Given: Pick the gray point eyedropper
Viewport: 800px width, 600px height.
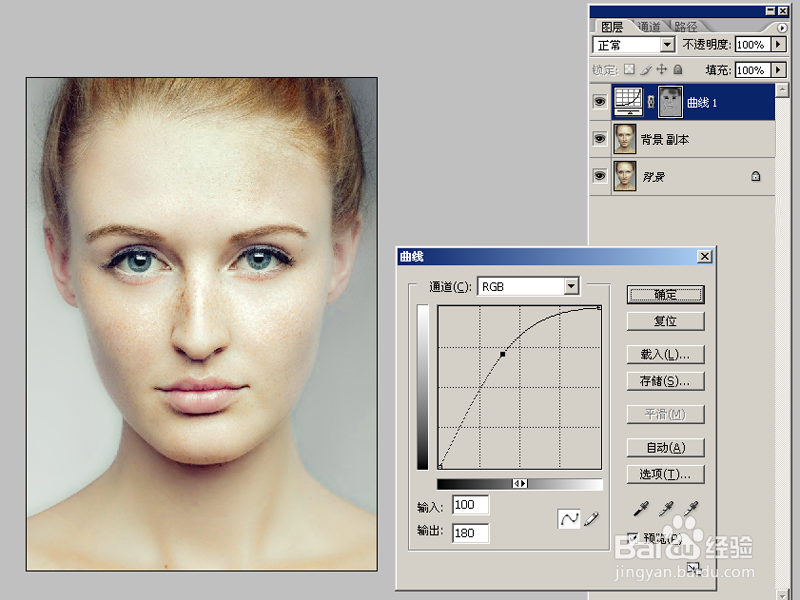Looking at the screenshot, I should tap(666, 508).
